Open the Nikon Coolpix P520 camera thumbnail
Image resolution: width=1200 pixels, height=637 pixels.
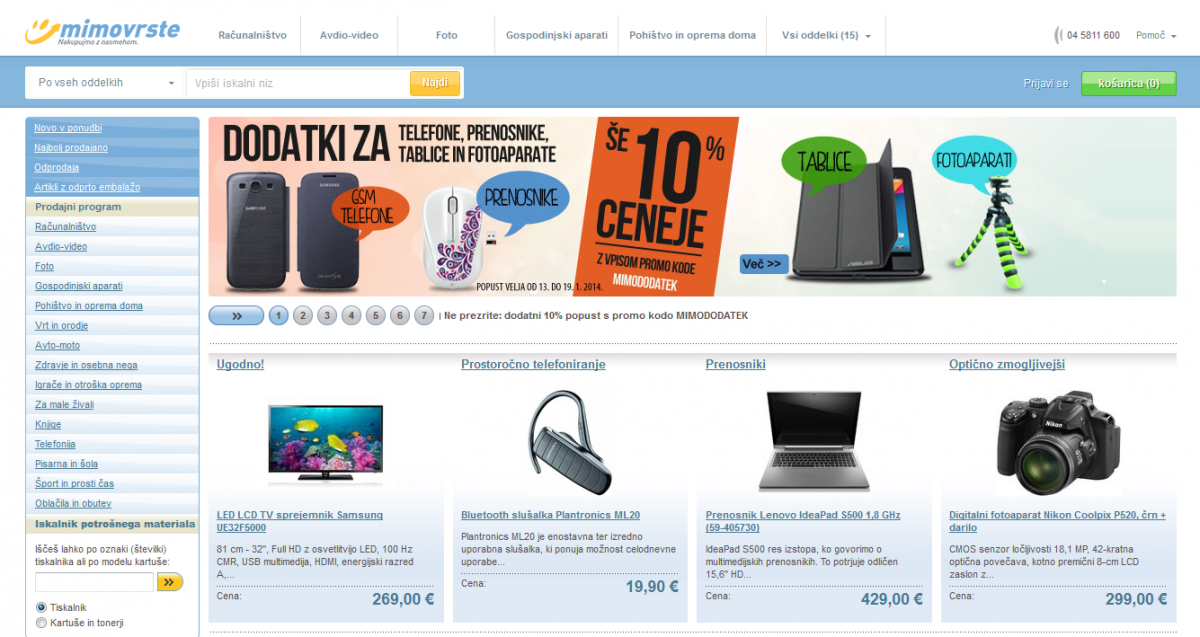[1058, 437]
